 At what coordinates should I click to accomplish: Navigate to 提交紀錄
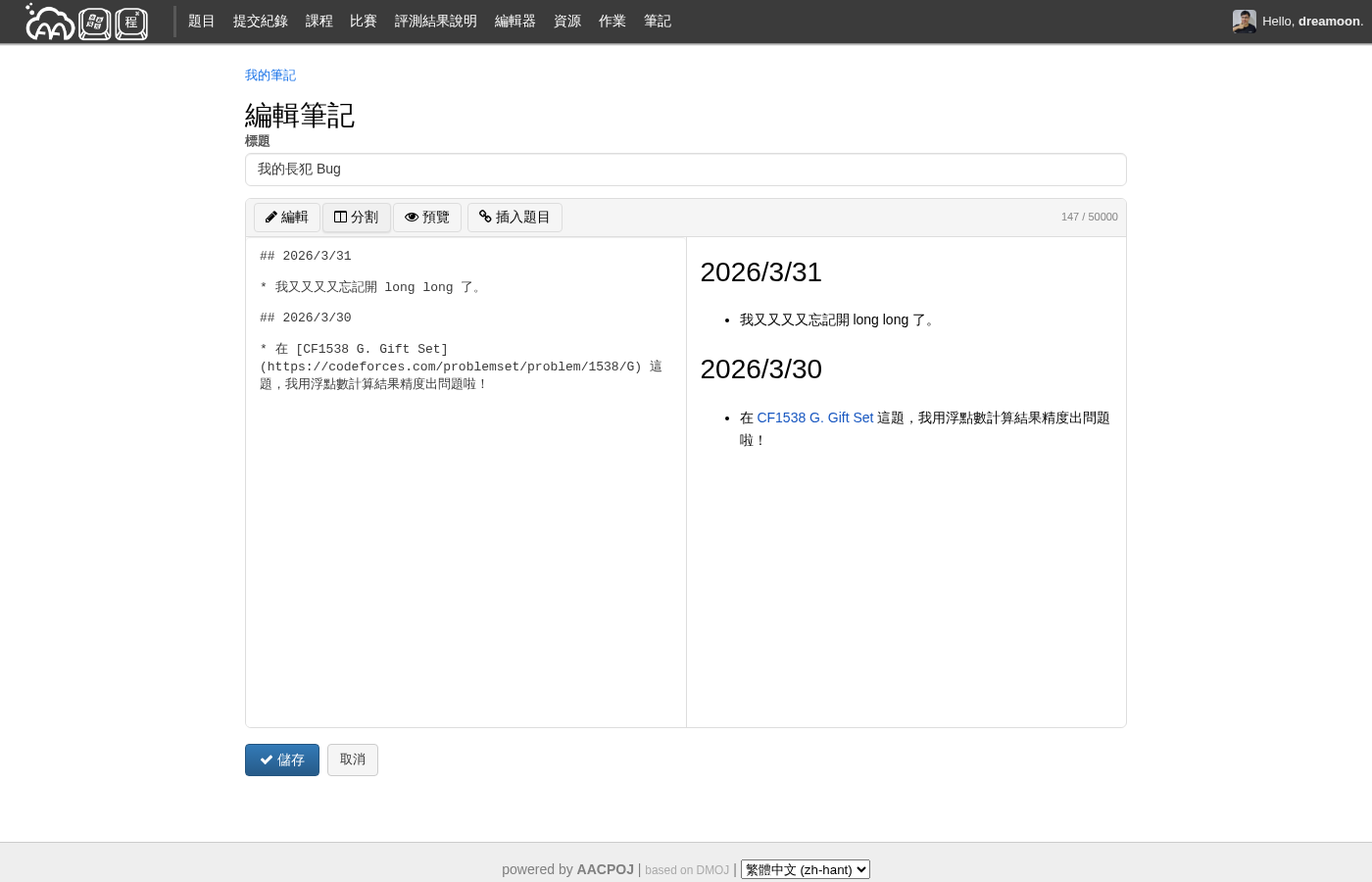[260, 21]
